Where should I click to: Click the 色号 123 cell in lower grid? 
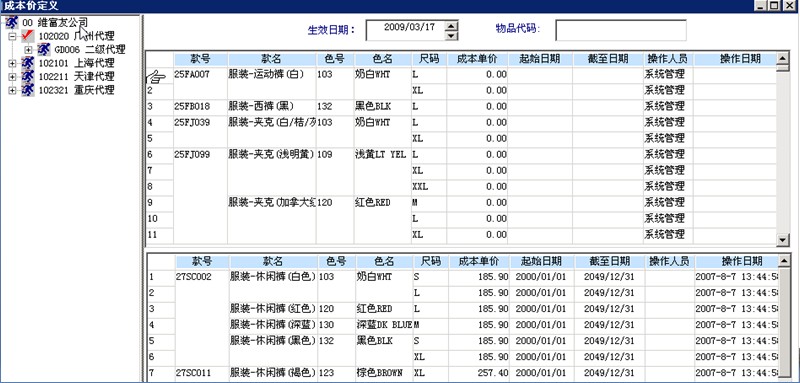click(x=337, y=373)
